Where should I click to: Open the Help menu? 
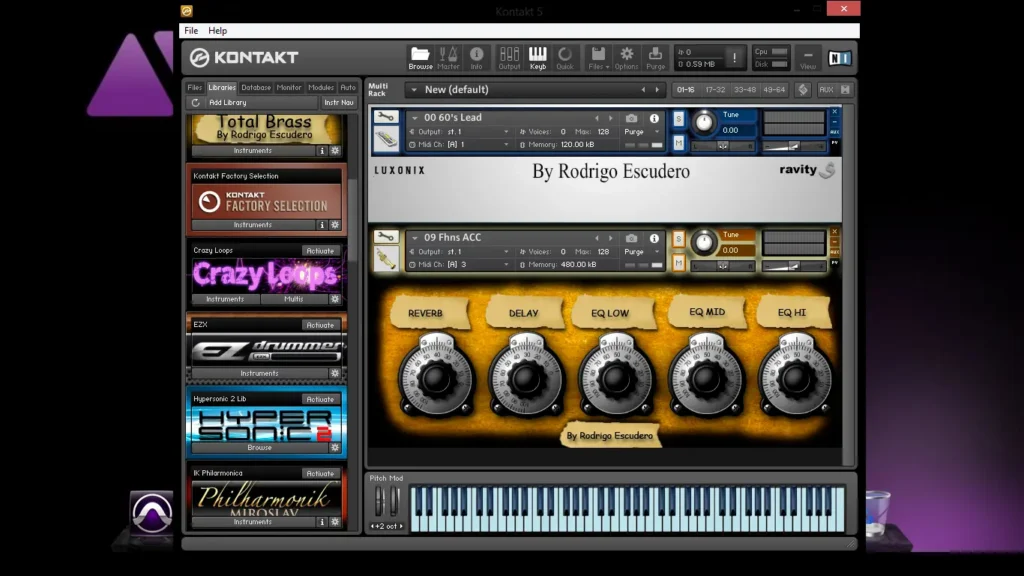coord(217,31)
